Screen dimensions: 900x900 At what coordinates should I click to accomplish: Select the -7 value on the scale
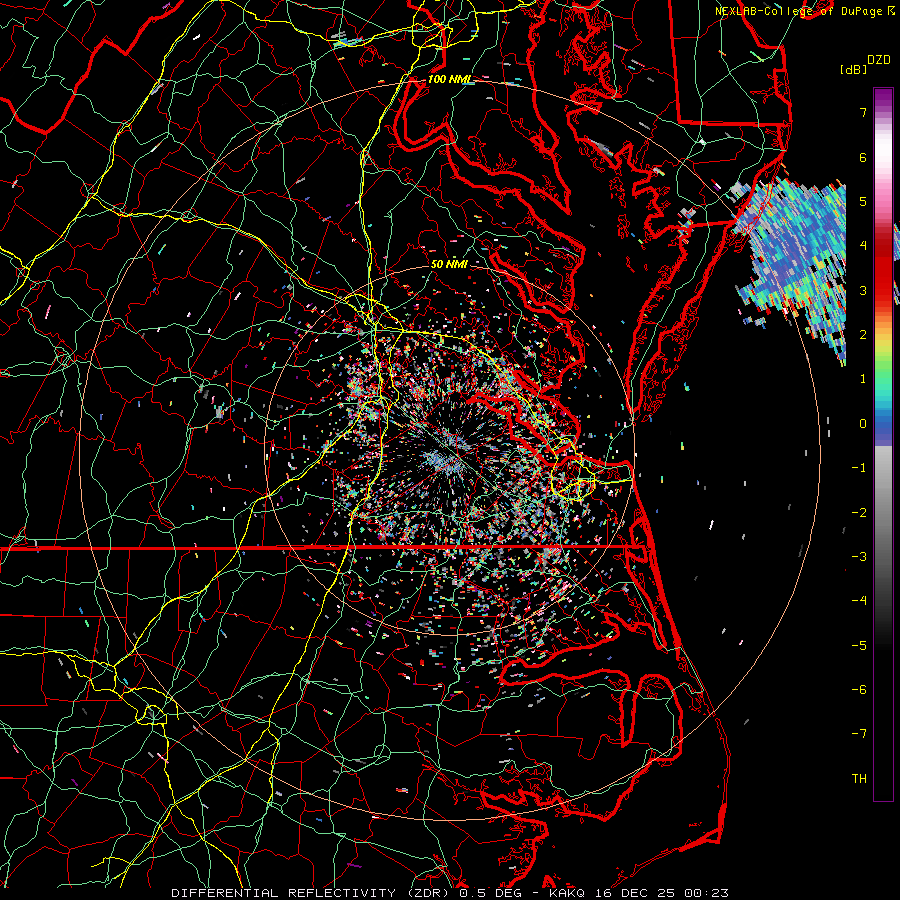[x=859, y=734]
